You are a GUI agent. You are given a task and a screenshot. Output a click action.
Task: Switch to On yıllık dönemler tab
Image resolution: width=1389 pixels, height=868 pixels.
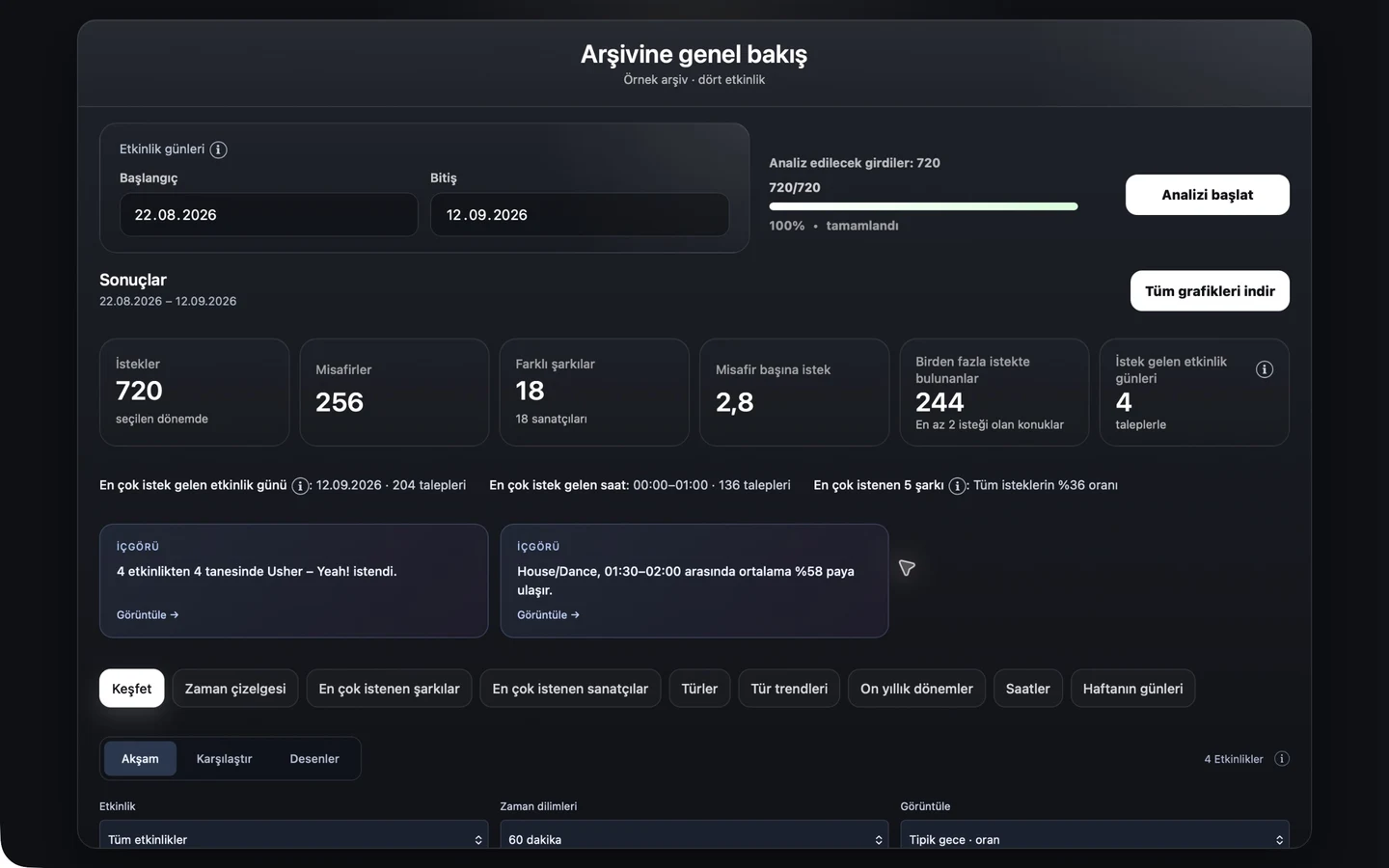tap(916, 689)
